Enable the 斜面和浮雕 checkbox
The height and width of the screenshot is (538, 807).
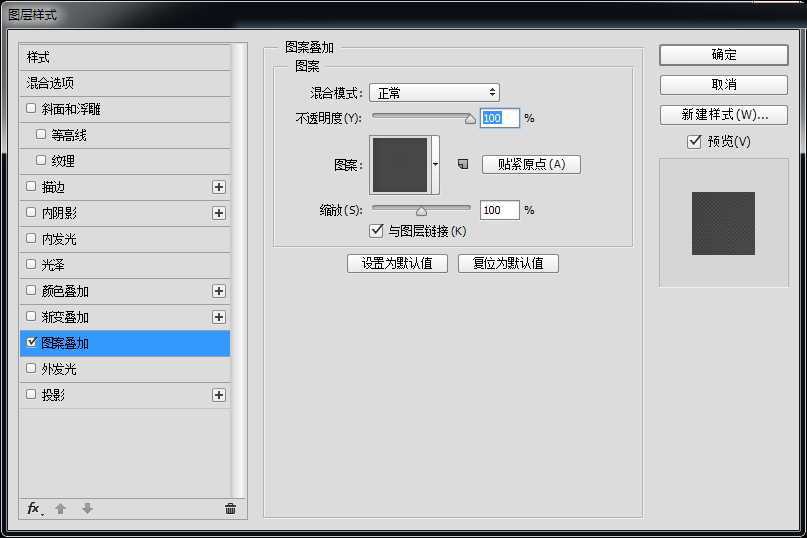[32, 109]
